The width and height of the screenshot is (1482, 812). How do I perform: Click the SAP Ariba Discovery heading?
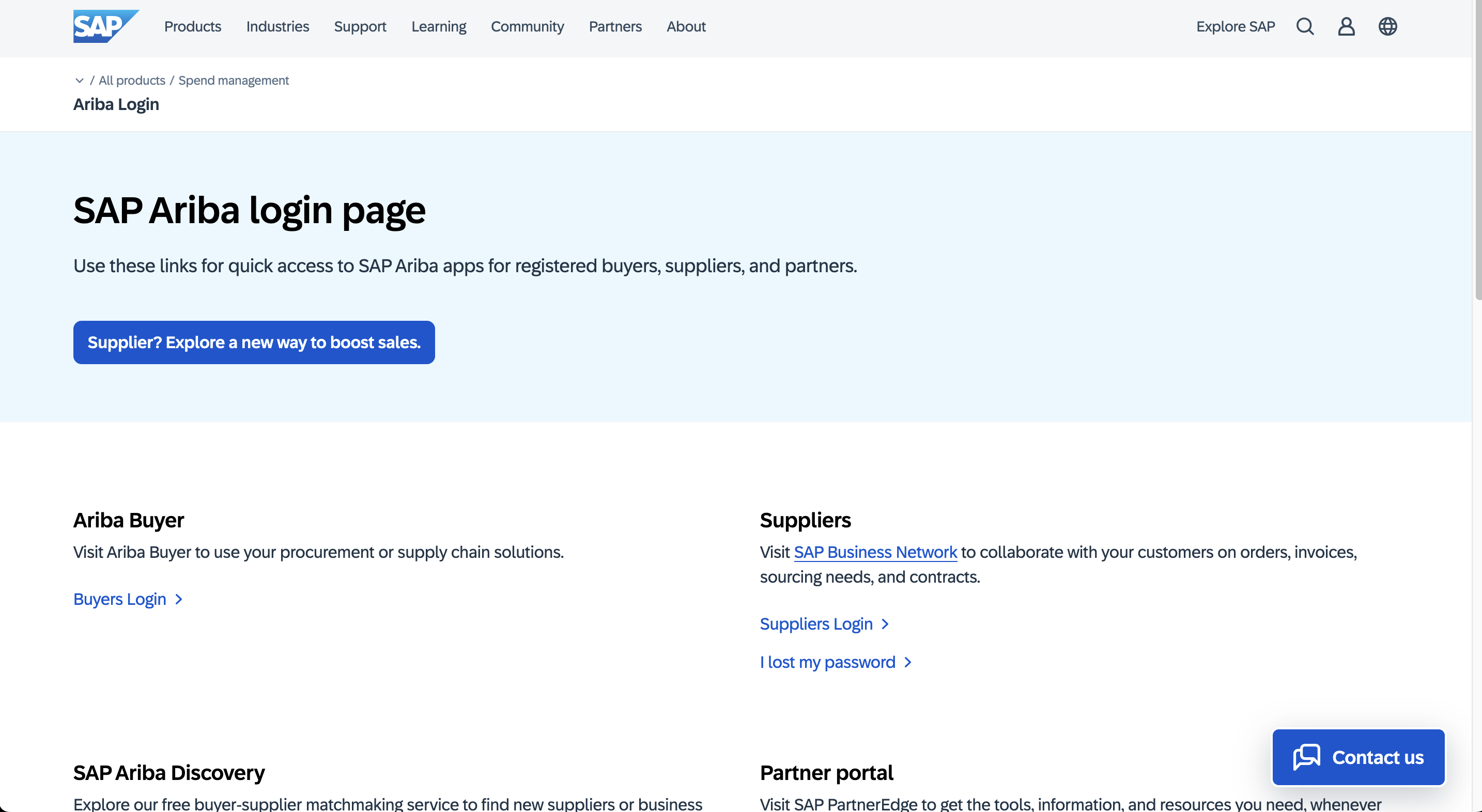pyautogui.click(x=168, y=772)
